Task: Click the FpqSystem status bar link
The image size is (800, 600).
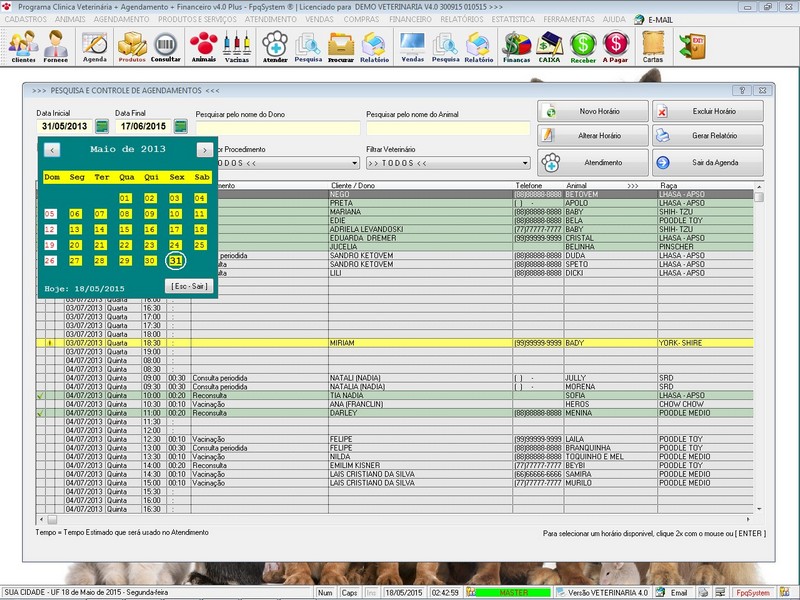Action: (753, 593)
